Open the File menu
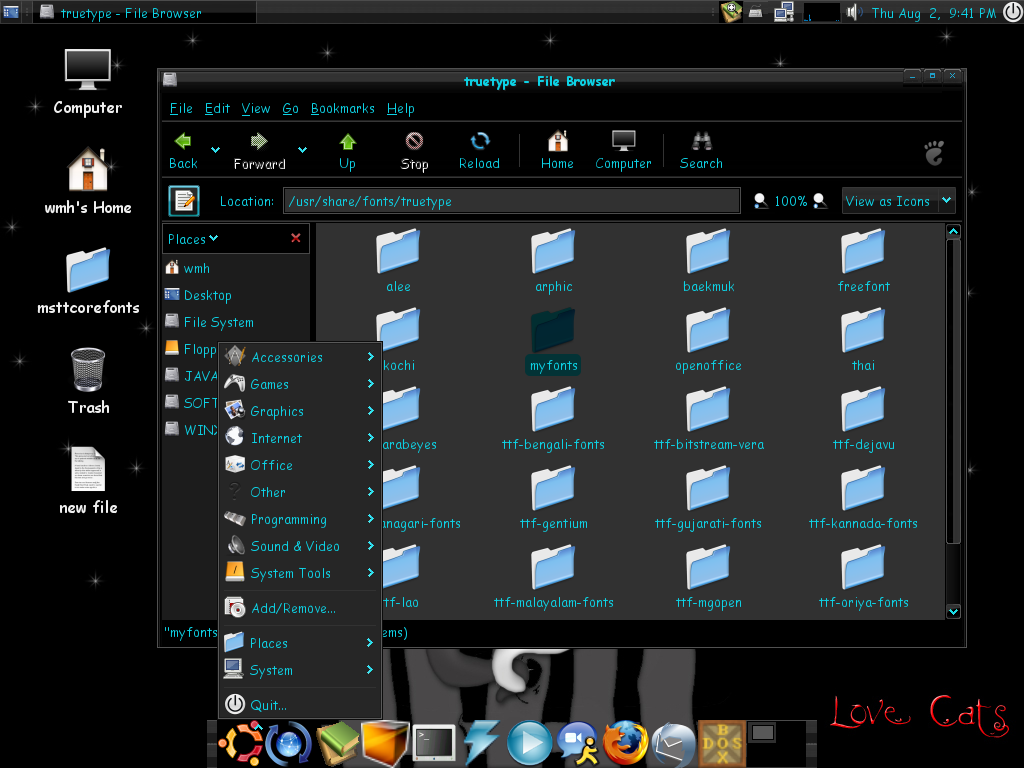The height and width of the screenshot is (768, 1024). point(181,108)
